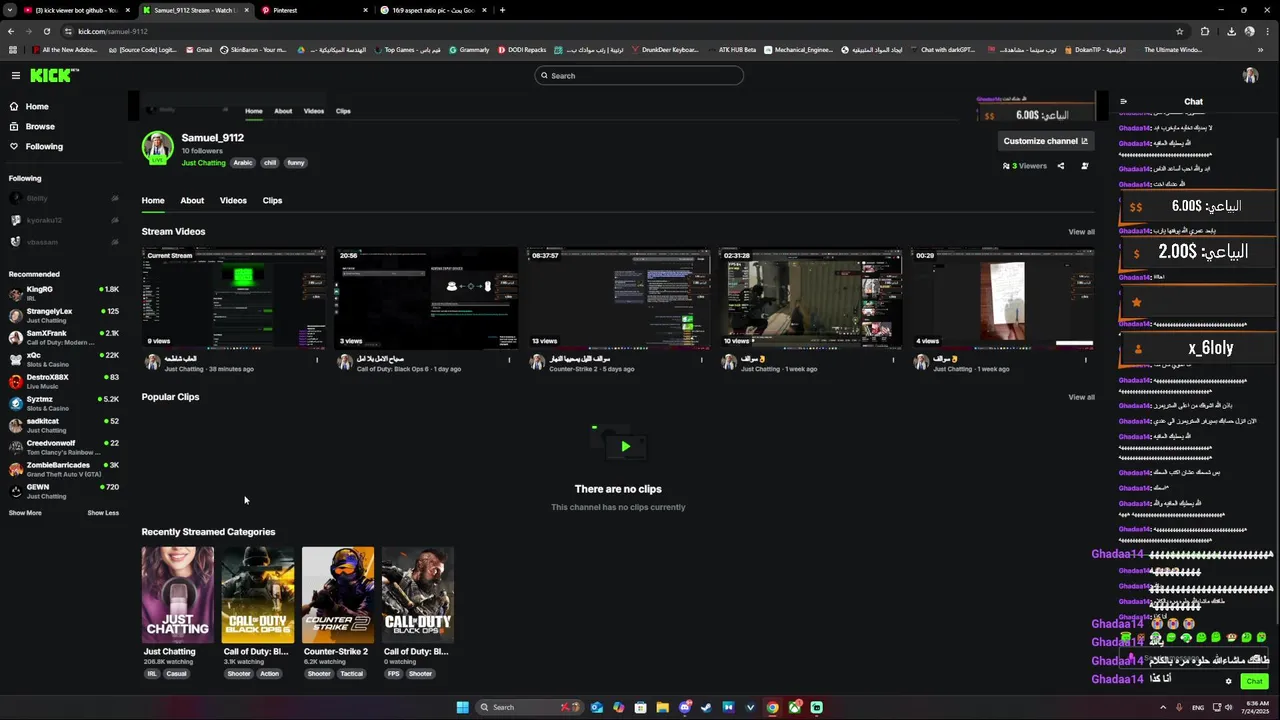Open View all for Stream Videos
The width and height of the screenshot is (1280, 720).
pyautogui.click(x=1081, y=232)
